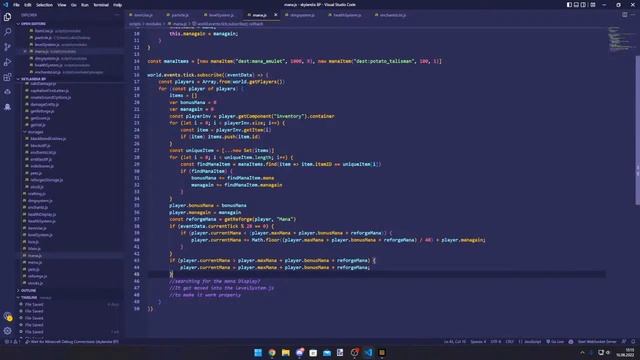Open the View menu
This screenshot has width=640, height=360.
tap(62, 5)
